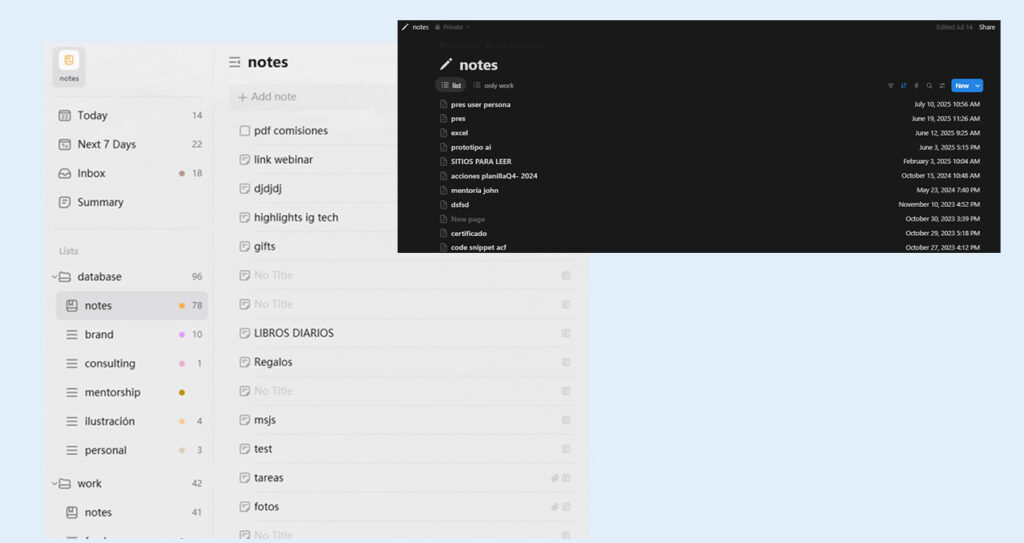Image resolution: width=1024 pixels, height=543 pixels.
Task: Click the pencil icon beside the Notion notes title
Action: (x=446, y=64)
